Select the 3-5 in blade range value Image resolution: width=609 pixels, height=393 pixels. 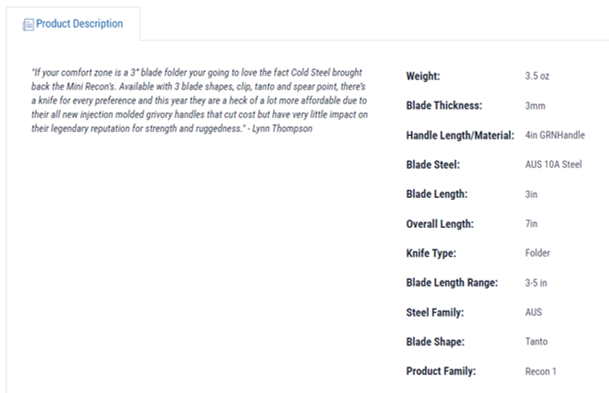(536, 283)
